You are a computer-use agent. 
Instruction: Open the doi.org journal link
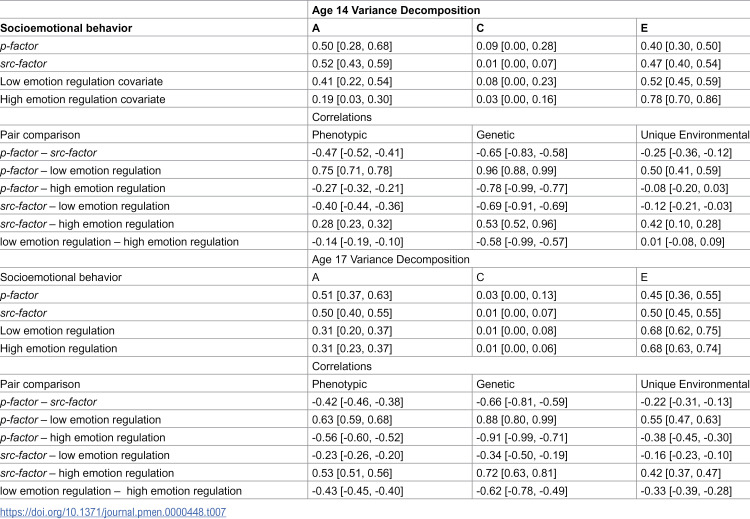[x=113, y=512]
